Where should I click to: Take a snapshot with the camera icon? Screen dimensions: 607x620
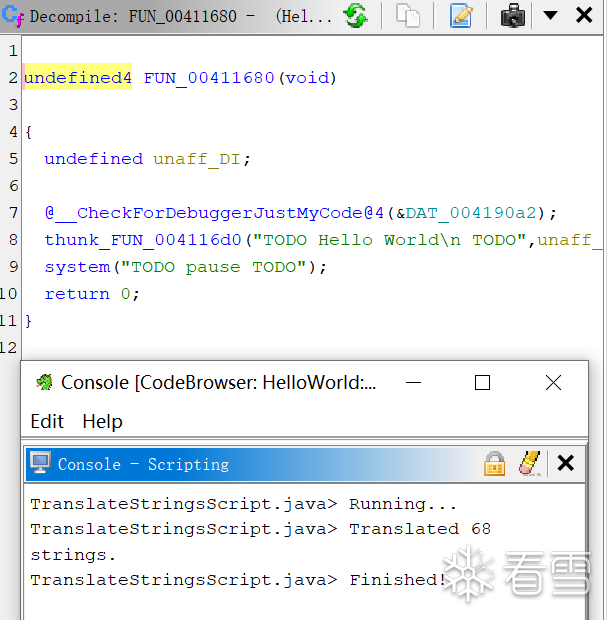point(512,16)
